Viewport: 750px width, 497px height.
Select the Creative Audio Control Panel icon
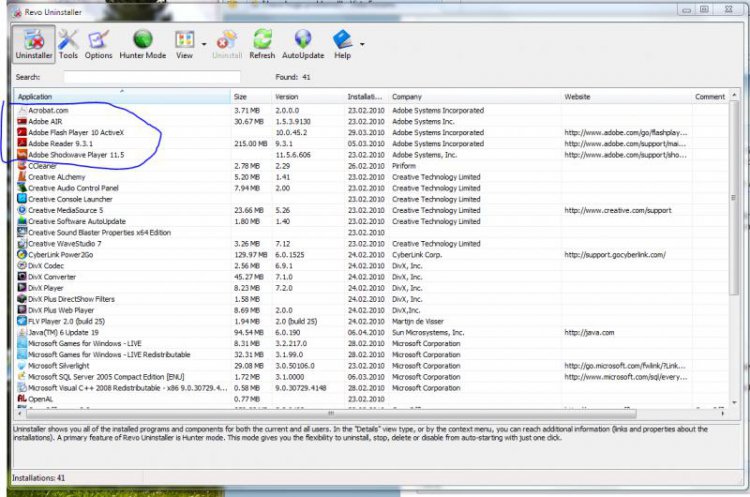tap(22, 188)
